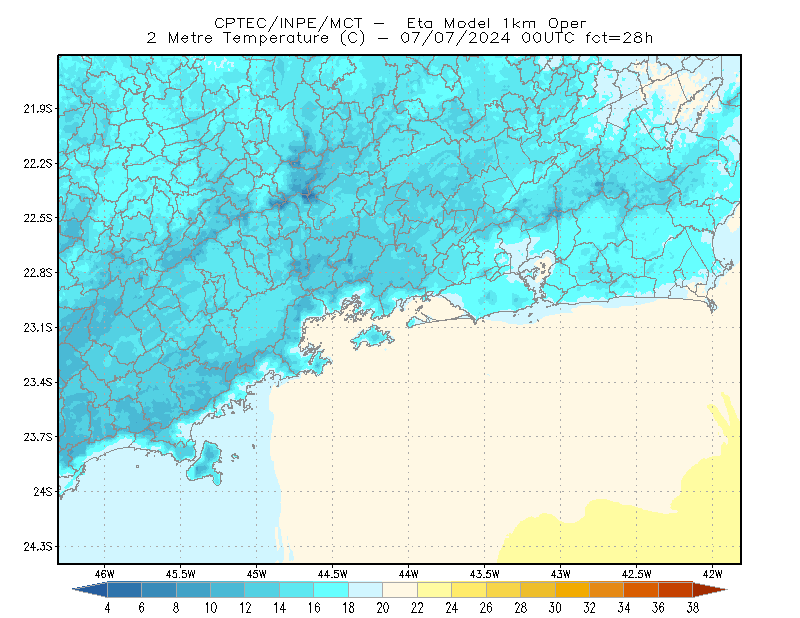Click the 21.9S latitude axis label
Viewport: 800px width, 618px height.
coord(38,109)
